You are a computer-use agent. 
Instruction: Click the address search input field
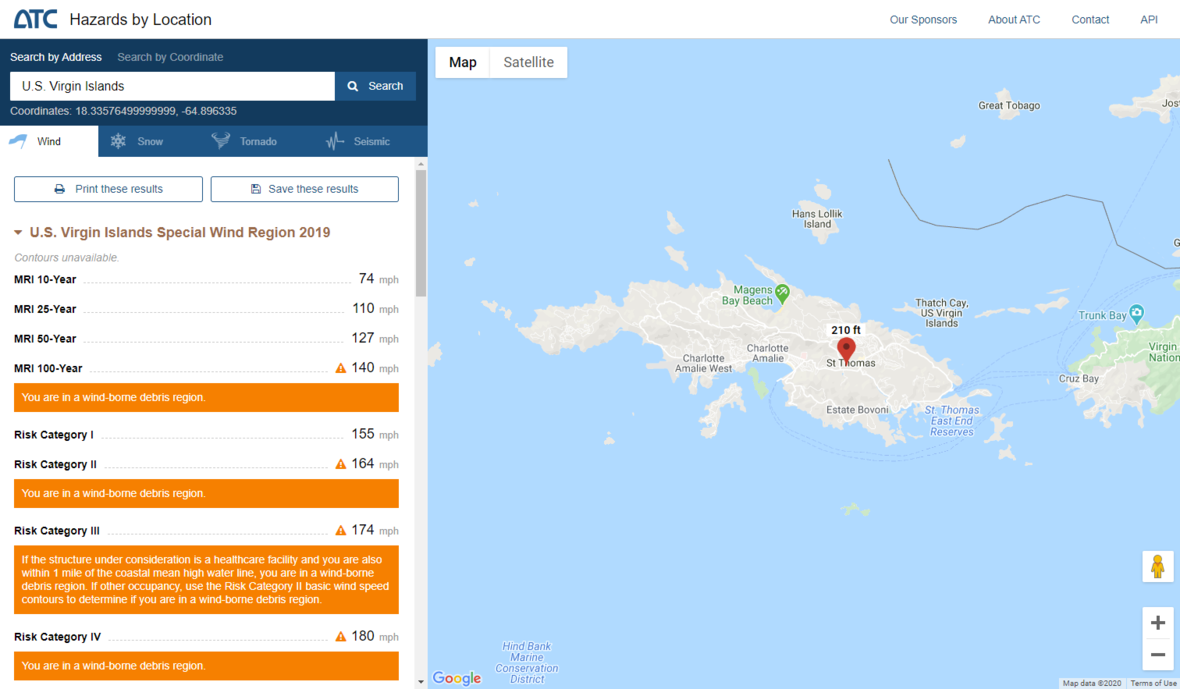coord(172,86)
